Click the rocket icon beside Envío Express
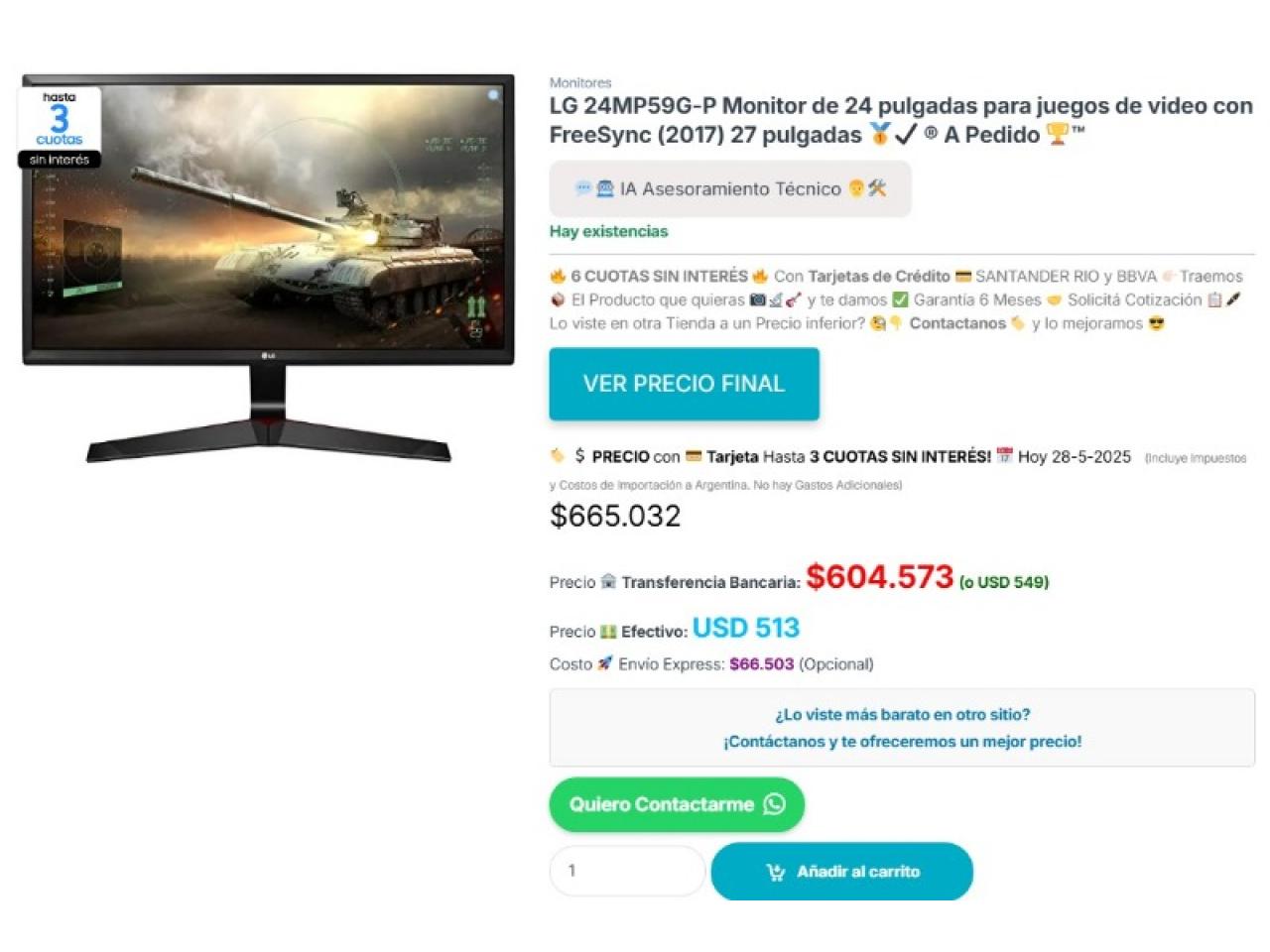This screenshot has width=1270, height=952. (x=605, y=663)
